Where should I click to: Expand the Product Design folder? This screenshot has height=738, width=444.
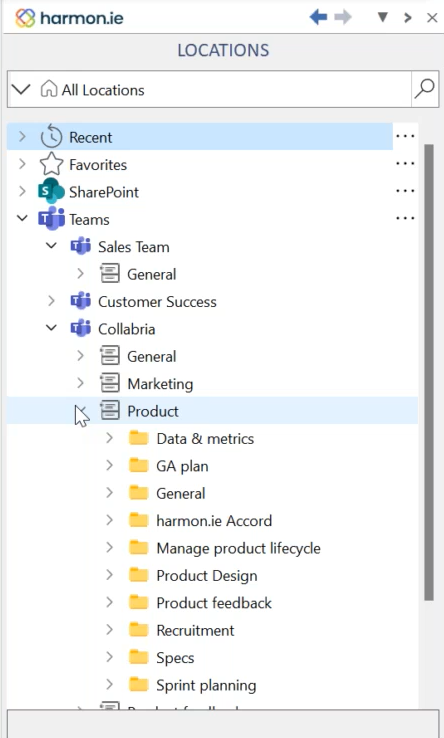(x=109, y=574)
